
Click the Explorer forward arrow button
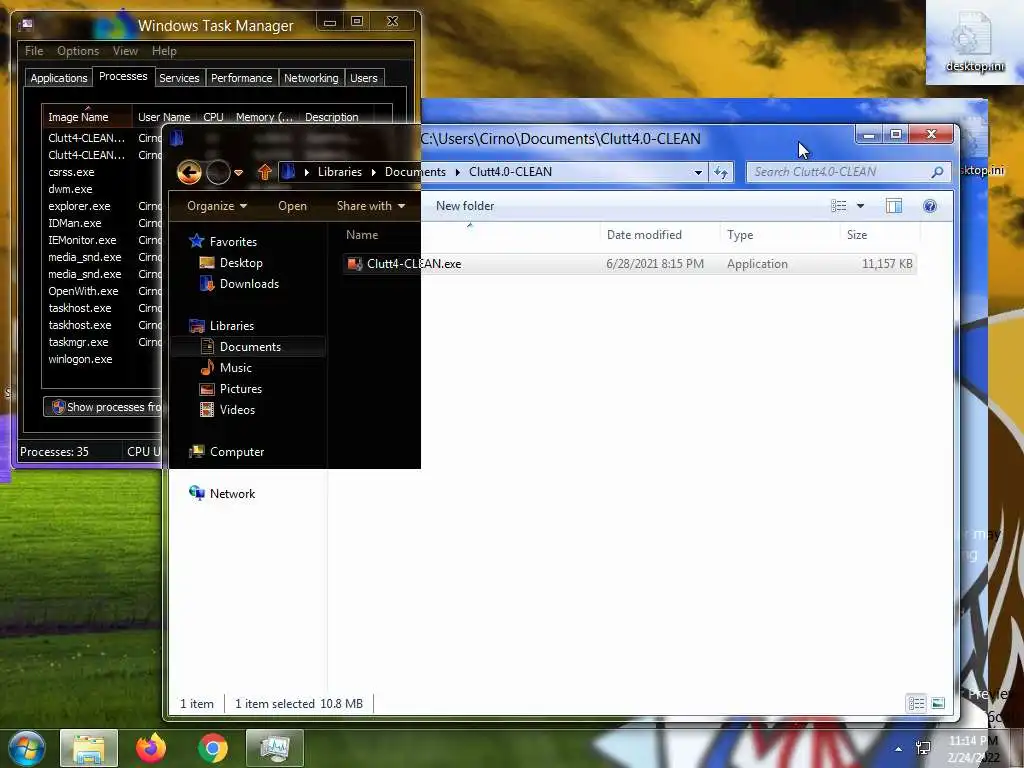[218, 172]
